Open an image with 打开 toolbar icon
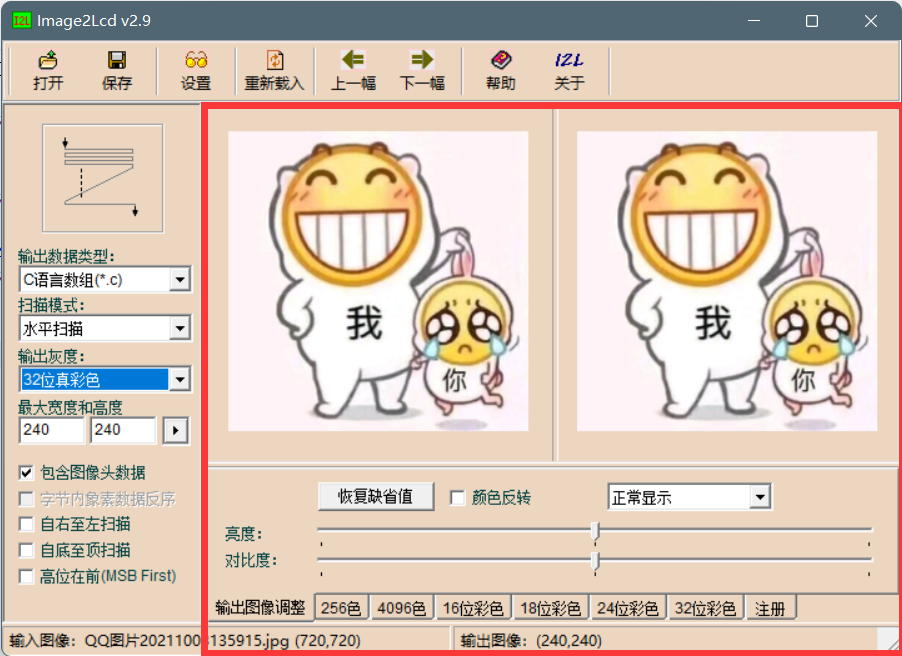The width and height of the screenshot is (902, 656). 48,71
